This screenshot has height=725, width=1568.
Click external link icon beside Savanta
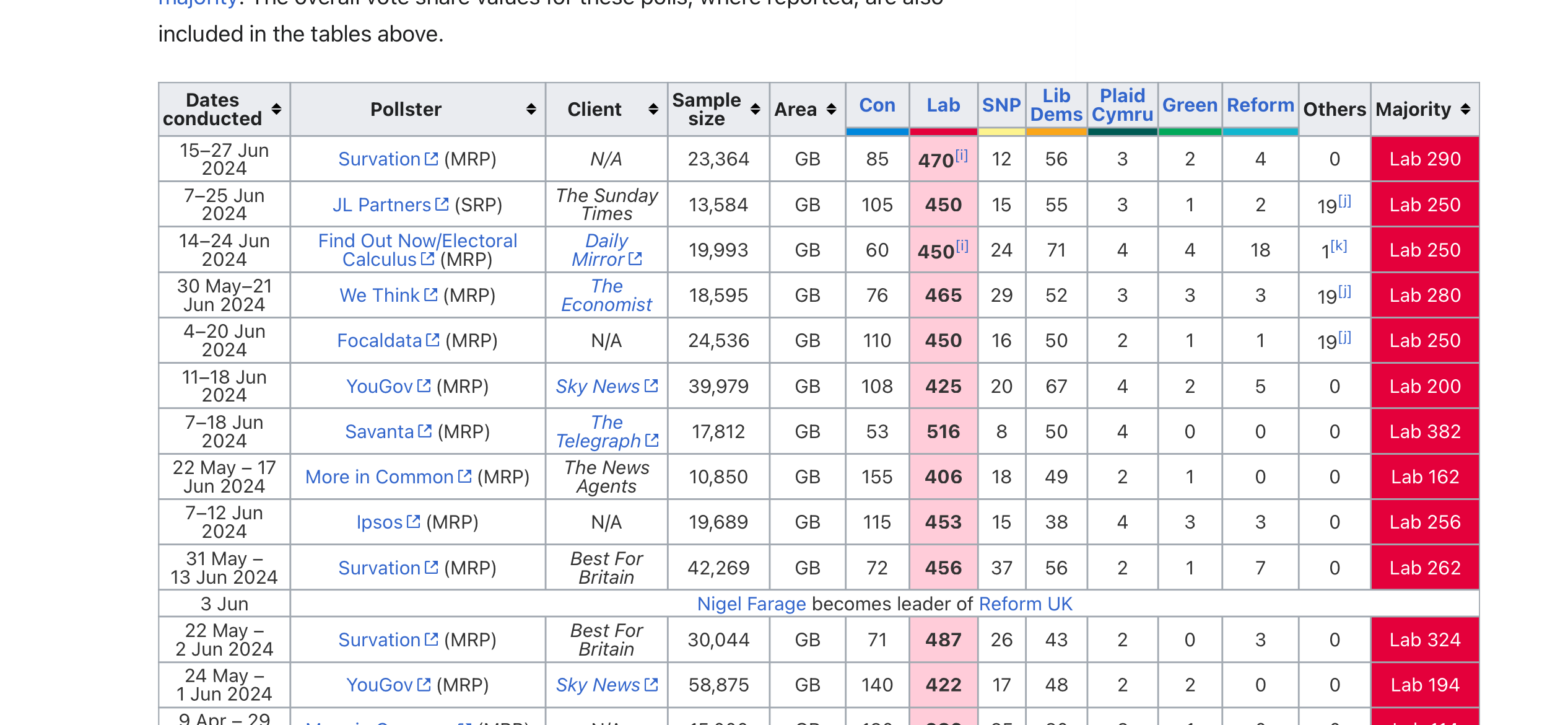click(x=425, y=431)
